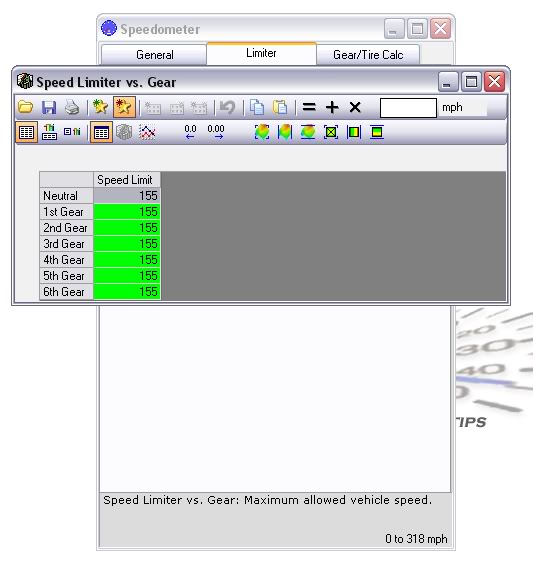Select the 2nd Gear row header

click(x=66, y=228)
